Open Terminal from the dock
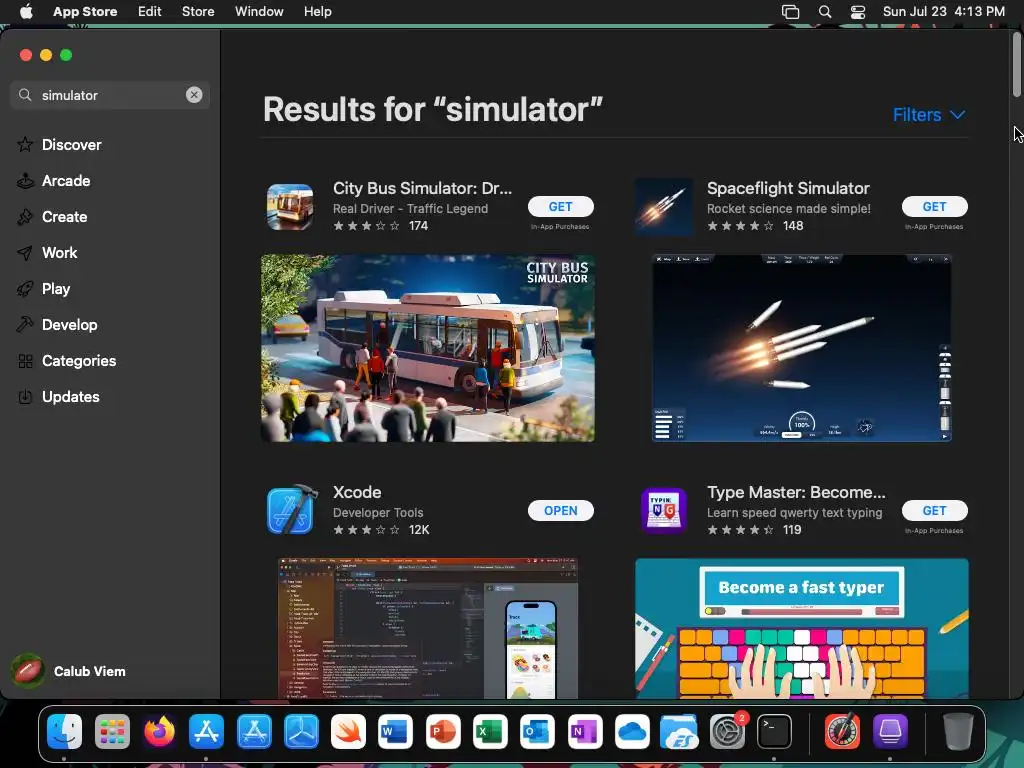The width and height of the screenshot is (1024, 768). click(775, 731)
